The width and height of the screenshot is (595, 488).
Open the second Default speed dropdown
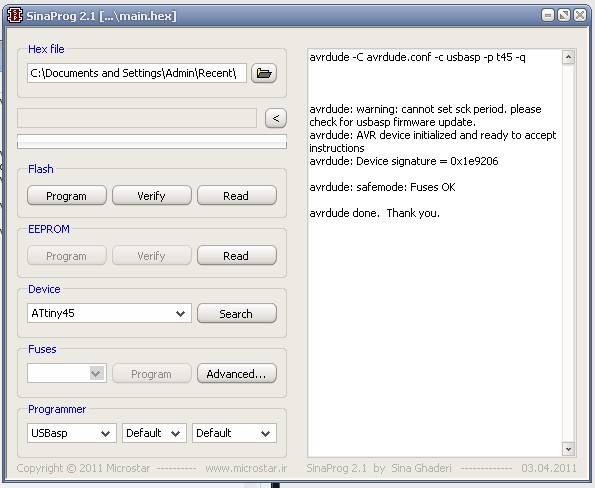[234, 433]
